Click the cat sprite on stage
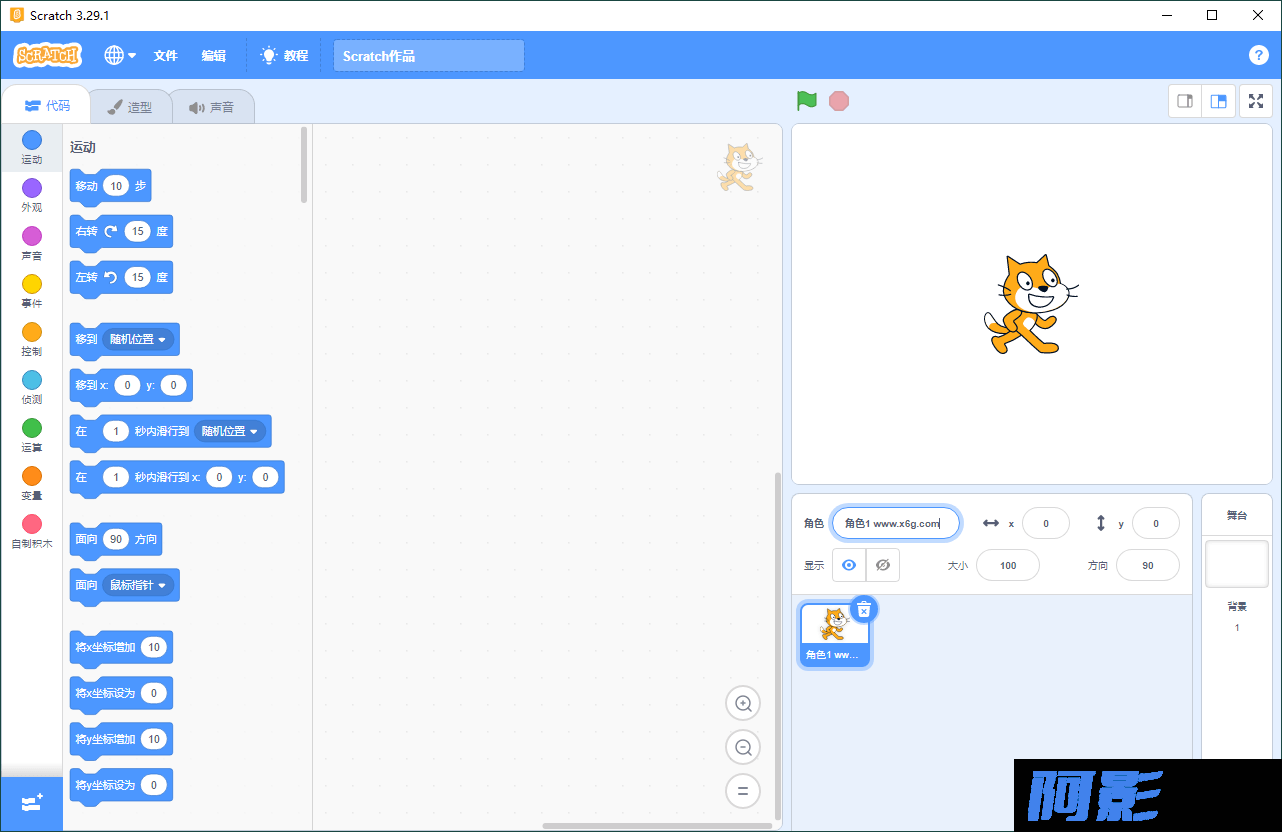1282x832 pixels. (x=1029, y=304)
